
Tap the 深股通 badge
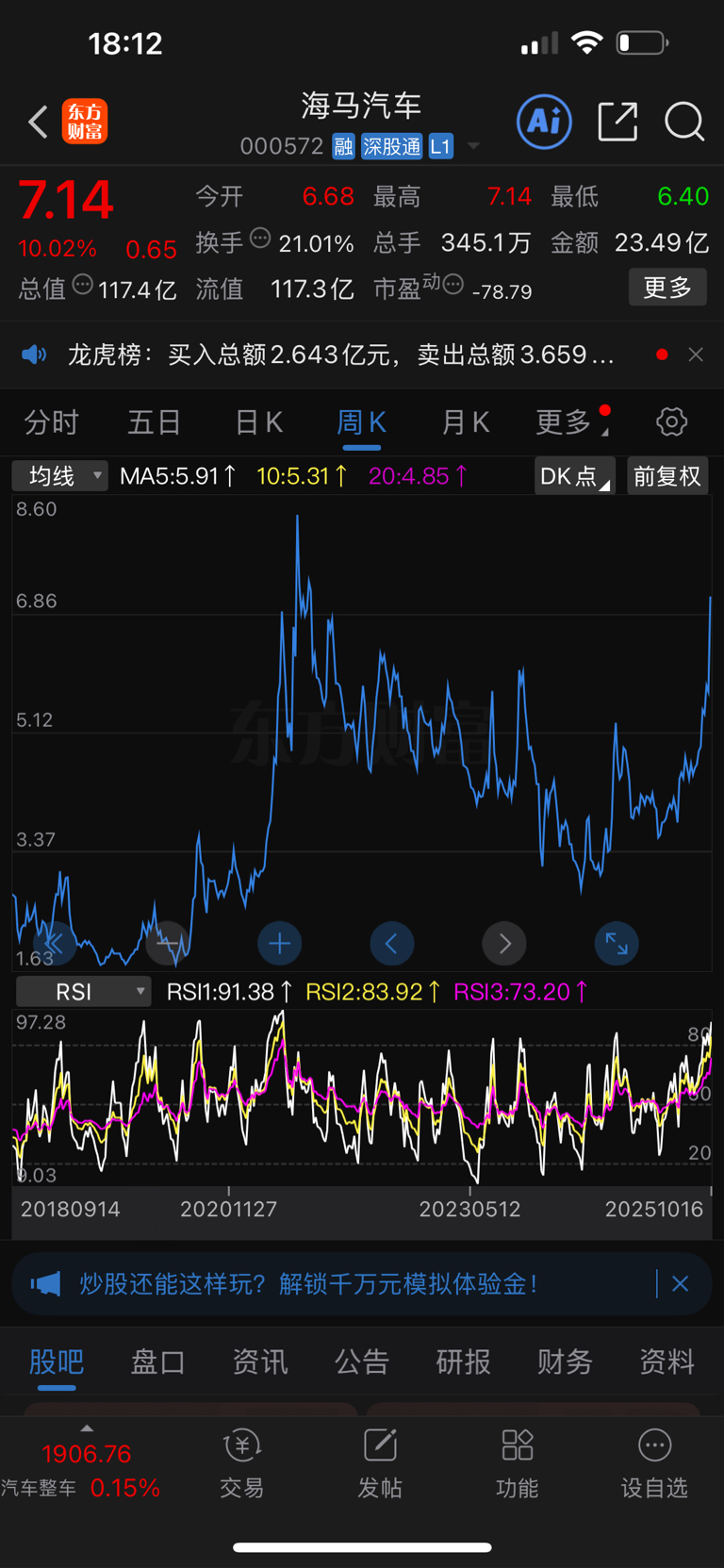[391, 146]
